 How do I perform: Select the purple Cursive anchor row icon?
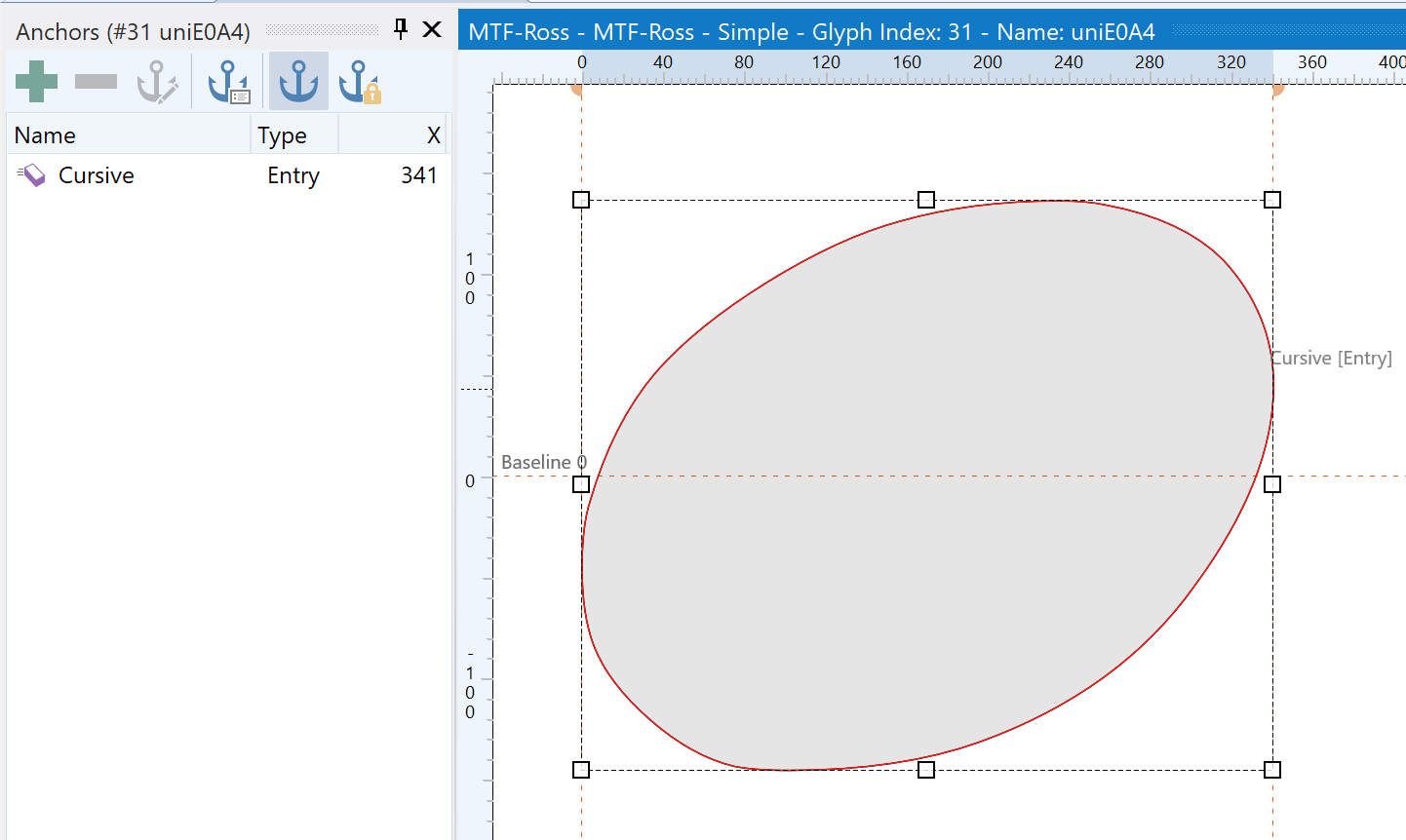tap(32, 175)
